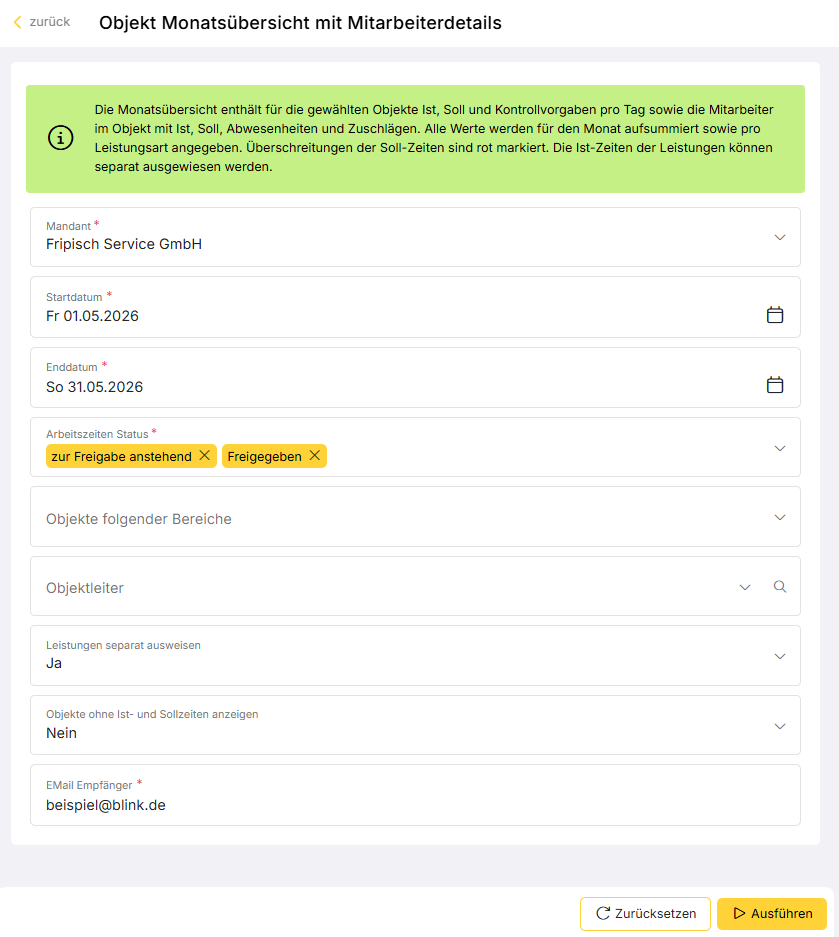The width and height of the screenshot is (839, 937).
Task: Open 'Objekte folgender Bereiche' dropdown
Action: coord(415,517)
